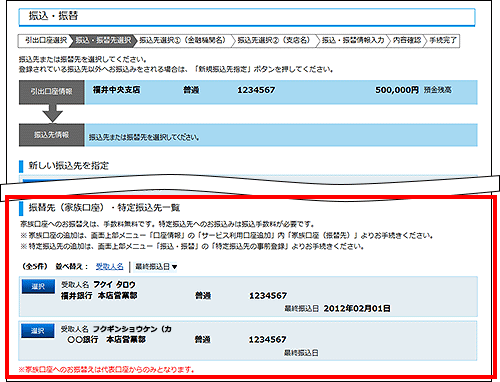Screen dimensions: 500x382
Task: Click 振込・振替 page title
Action: [x=53, y=16]
